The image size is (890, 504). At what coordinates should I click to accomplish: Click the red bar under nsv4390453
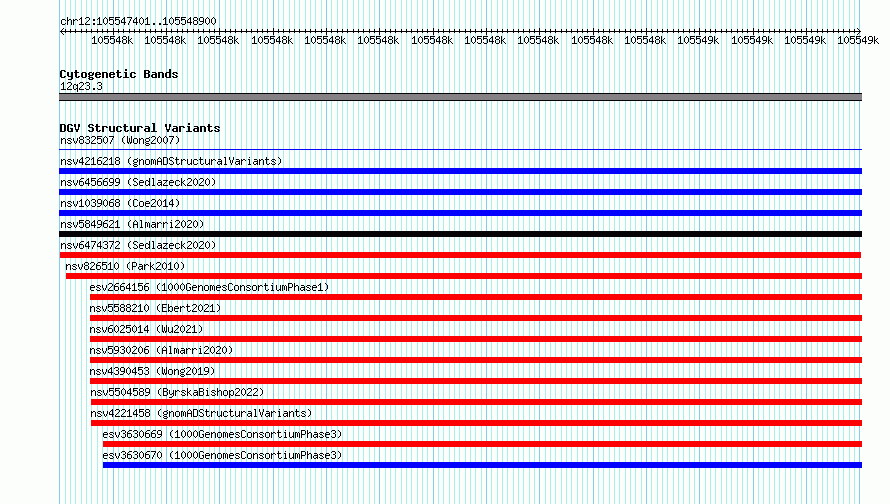476,381
